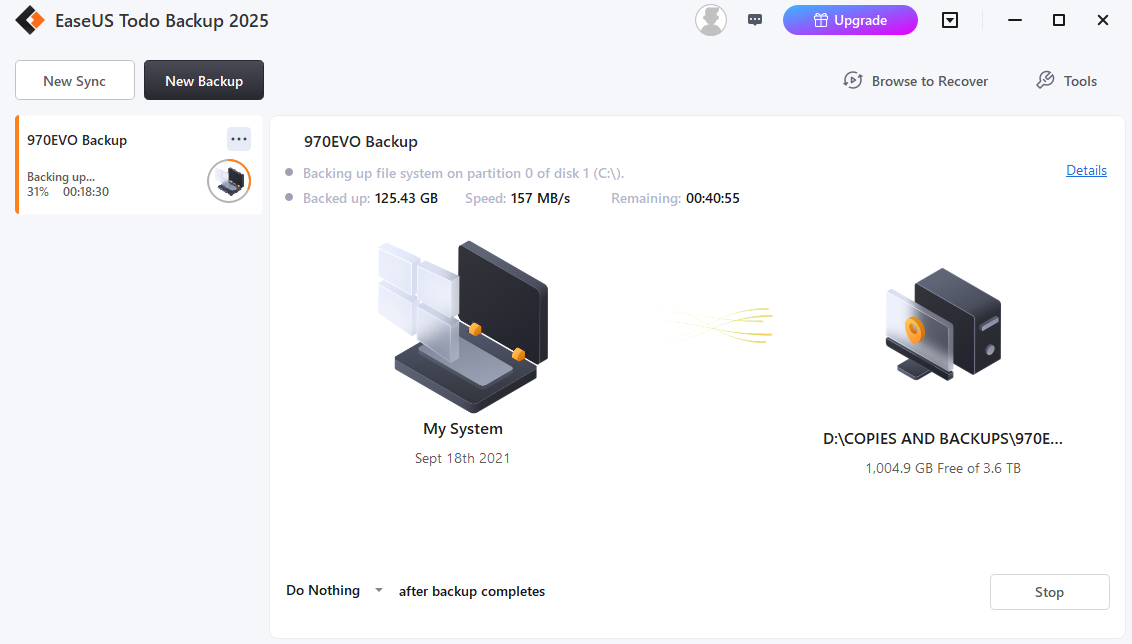Viewport: 1132px width, 644px height.
Task: Open the title bar dropdown menu icon
Action: pyautogui.click(x=950, y=20)
